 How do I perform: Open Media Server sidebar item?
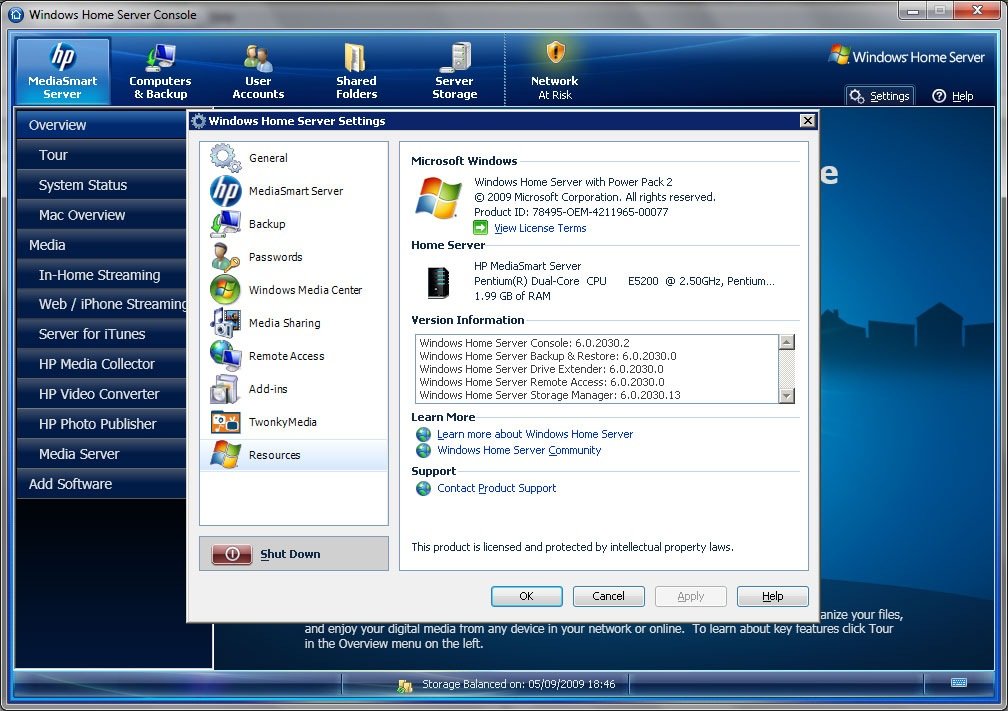[x=102, y=454]
